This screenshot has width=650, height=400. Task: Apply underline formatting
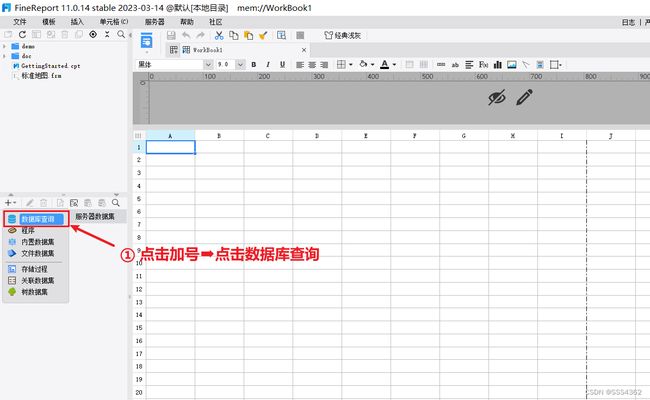point(282,65)
